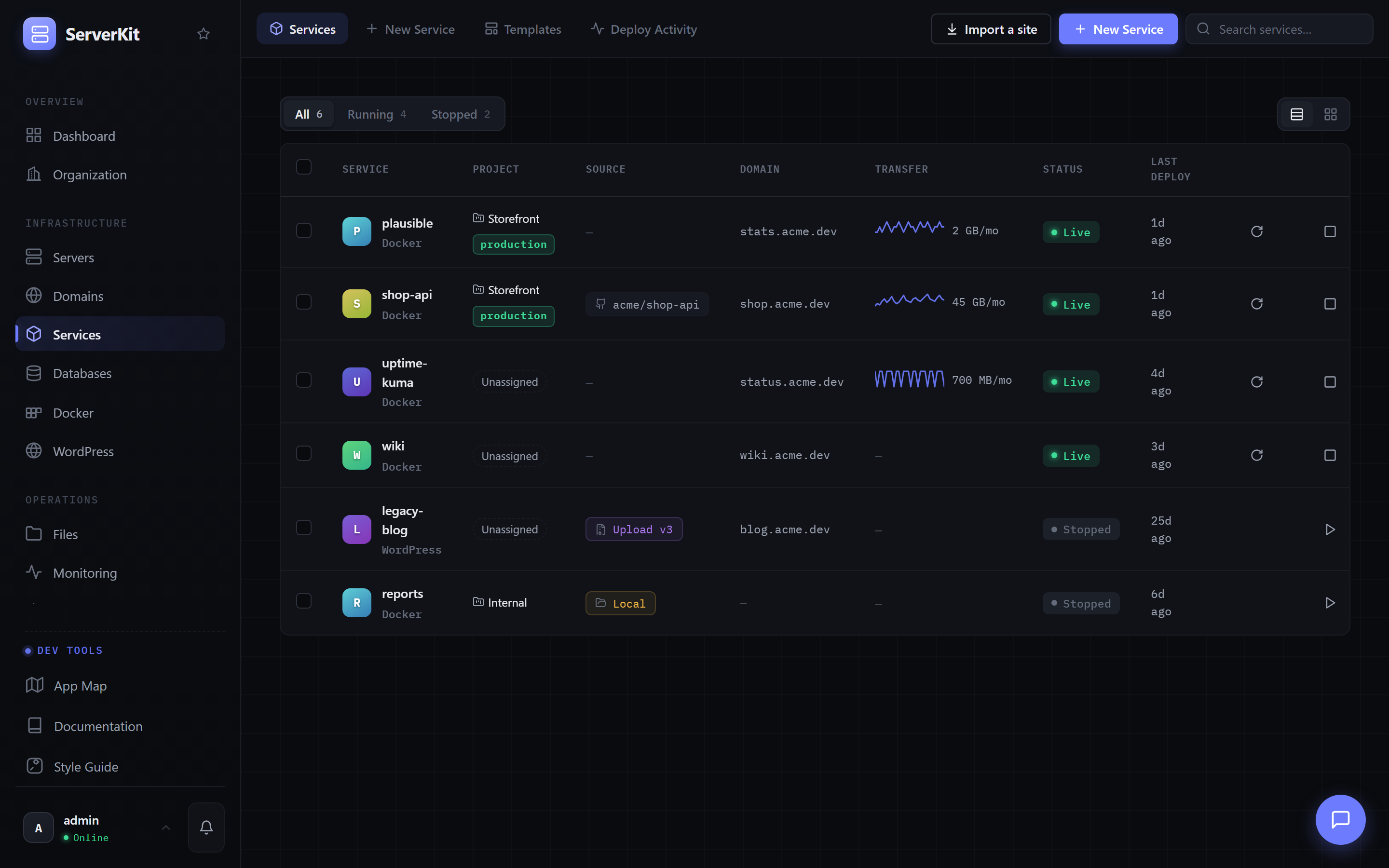Go to Dashboard in the sidebar
The image size is (1389, 868).
pos(120,136)
